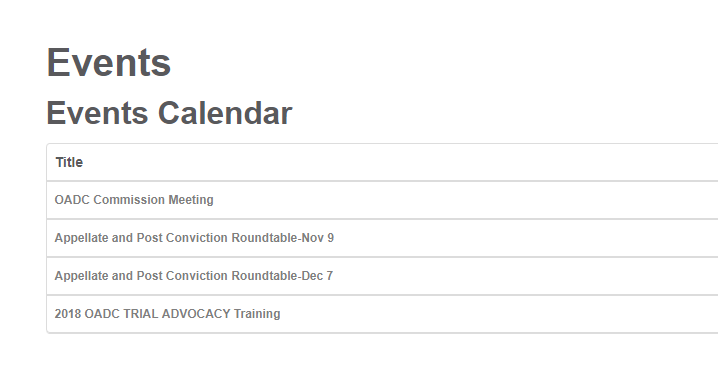Open the OADC Commission Meeting event
718x374 pixels.
134,200
